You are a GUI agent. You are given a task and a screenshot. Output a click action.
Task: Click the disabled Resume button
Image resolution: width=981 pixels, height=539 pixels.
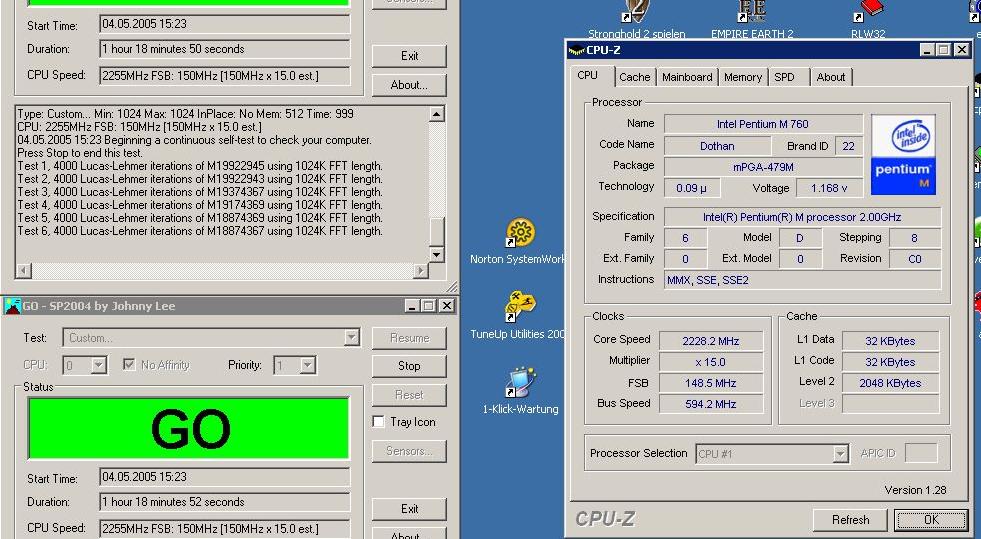[x=409, y=338]
